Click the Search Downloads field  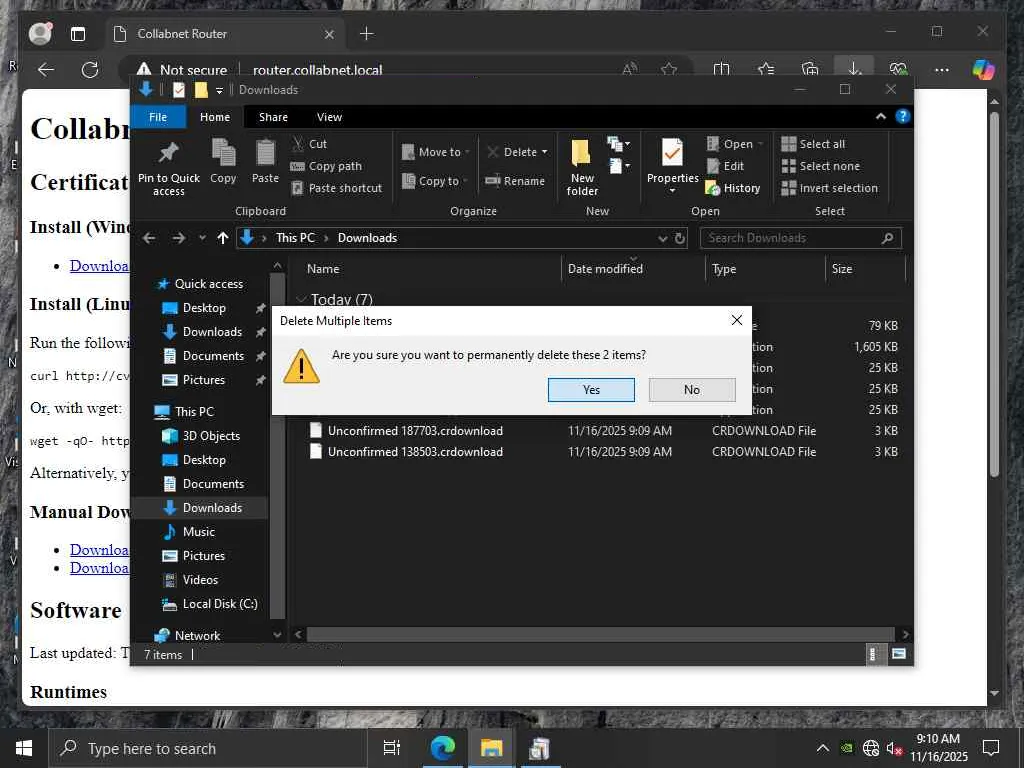tap(801, 238)
